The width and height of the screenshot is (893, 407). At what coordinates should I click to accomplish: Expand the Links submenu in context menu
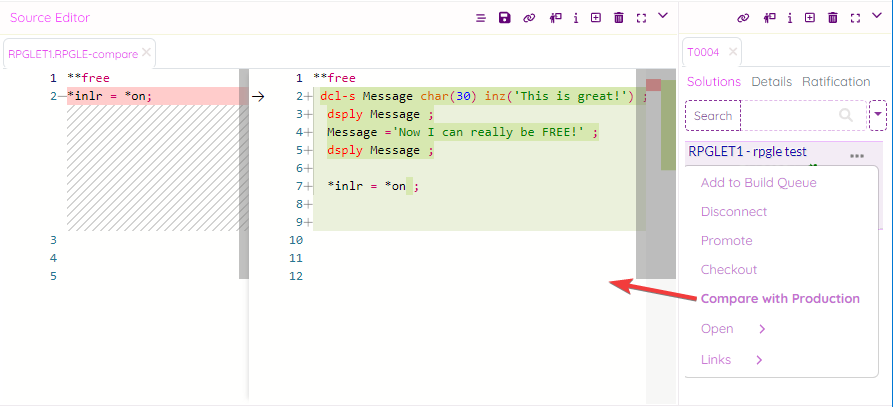[759, 360]
